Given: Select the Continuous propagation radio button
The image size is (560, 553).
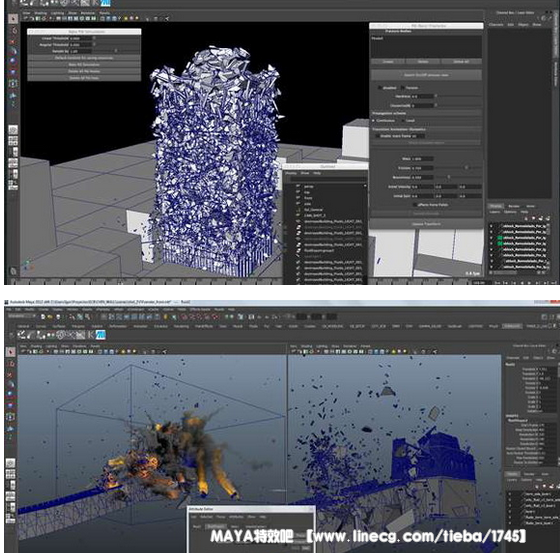Looking at the screenshot, I should (x=374, y=121).
